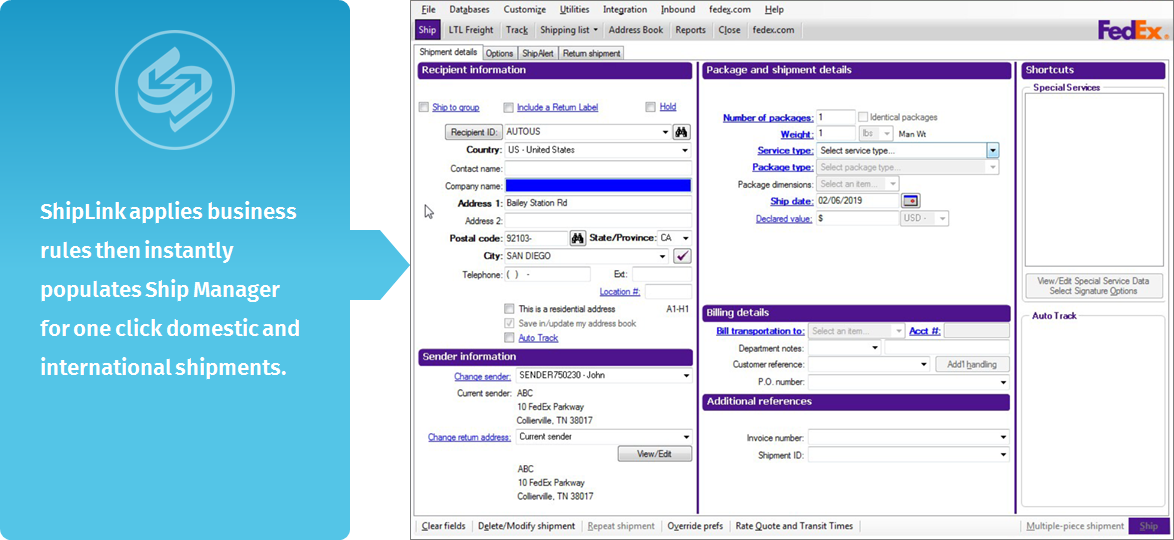Click the Add'l handling button
Viewport: 1174px width, 540px height.
click(973, 365)
